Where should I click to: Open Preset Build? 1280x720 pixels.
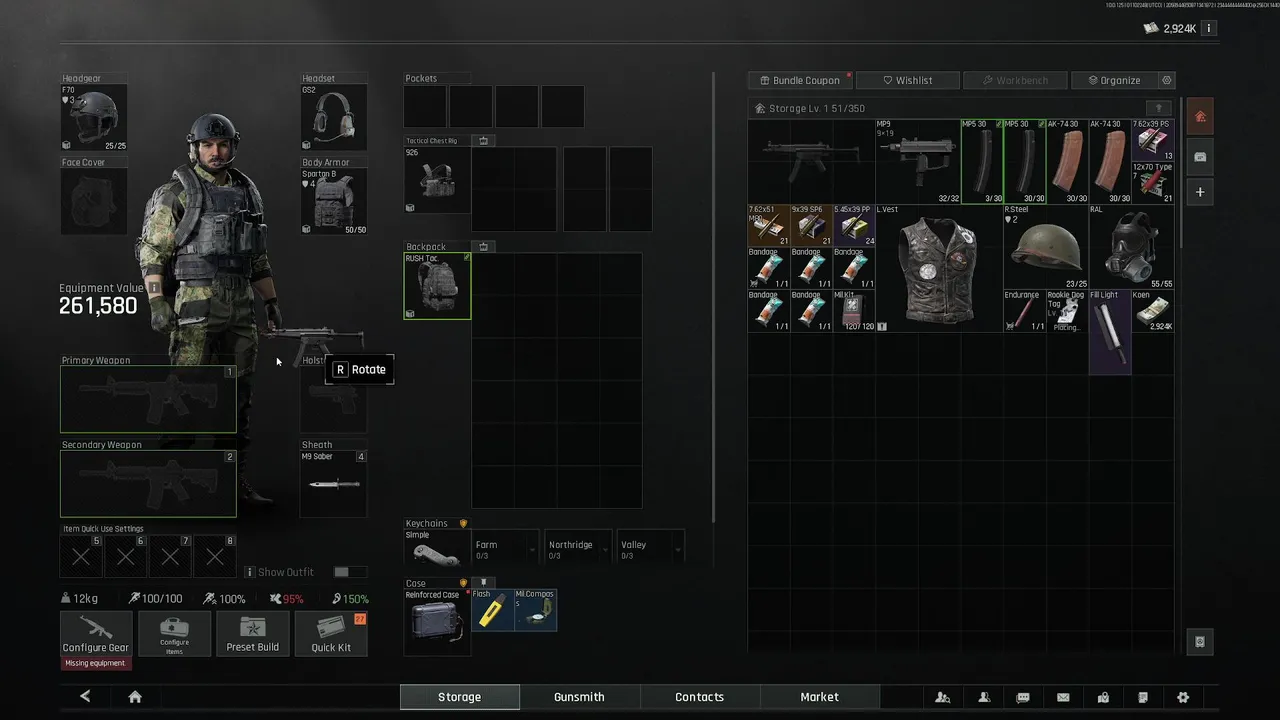click(x=253, y=634)
